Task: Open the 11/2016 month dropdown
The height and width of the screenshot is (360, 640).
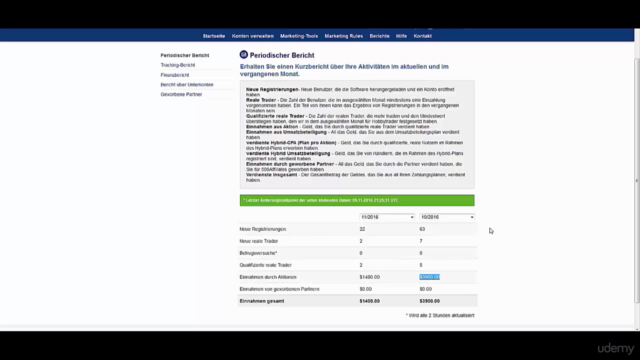Action: pyautogui.click(x=387, y=217)
